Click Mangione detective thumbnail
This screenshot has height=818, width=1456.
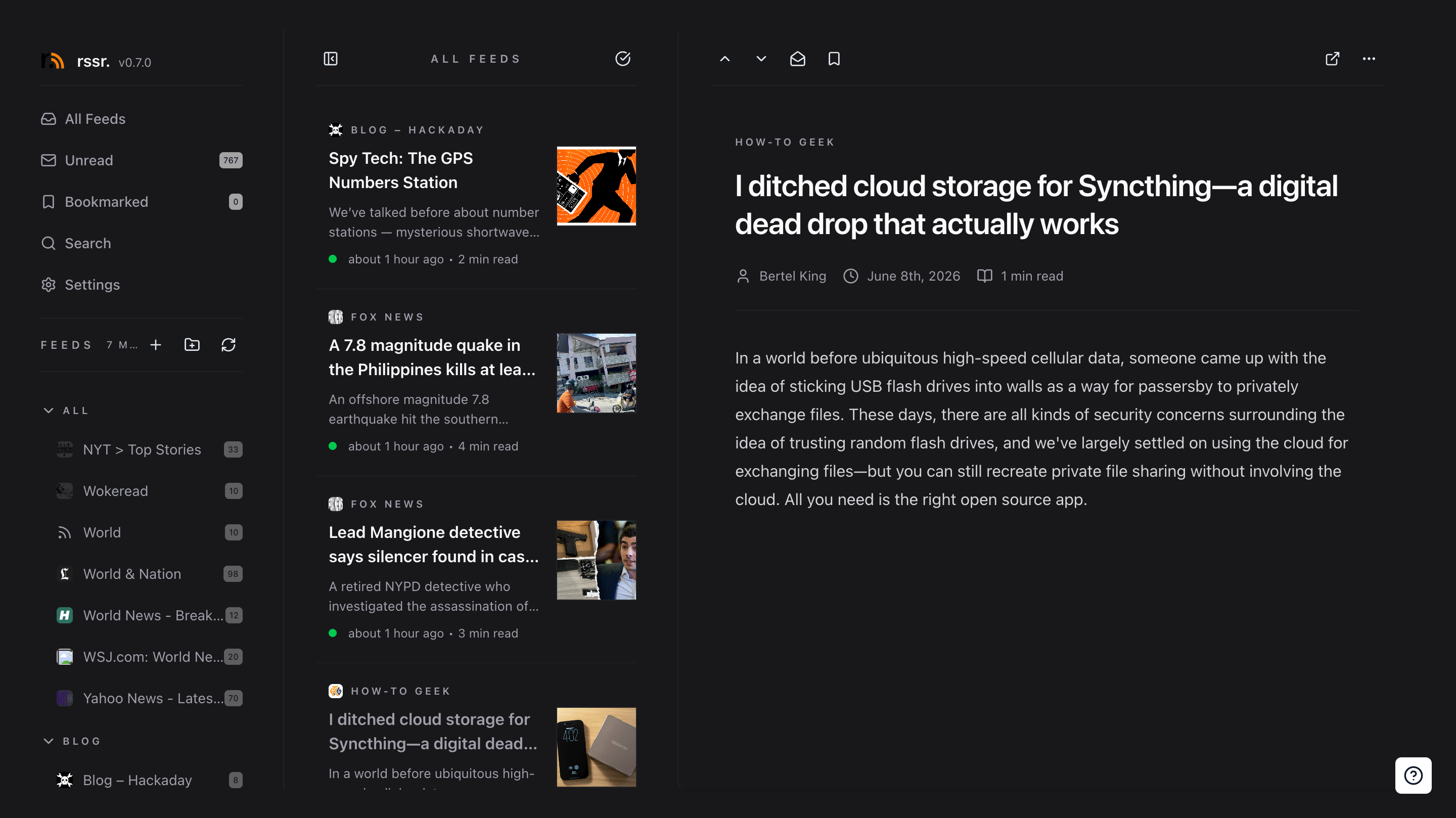pyautogui.click(x=597, y=560)
